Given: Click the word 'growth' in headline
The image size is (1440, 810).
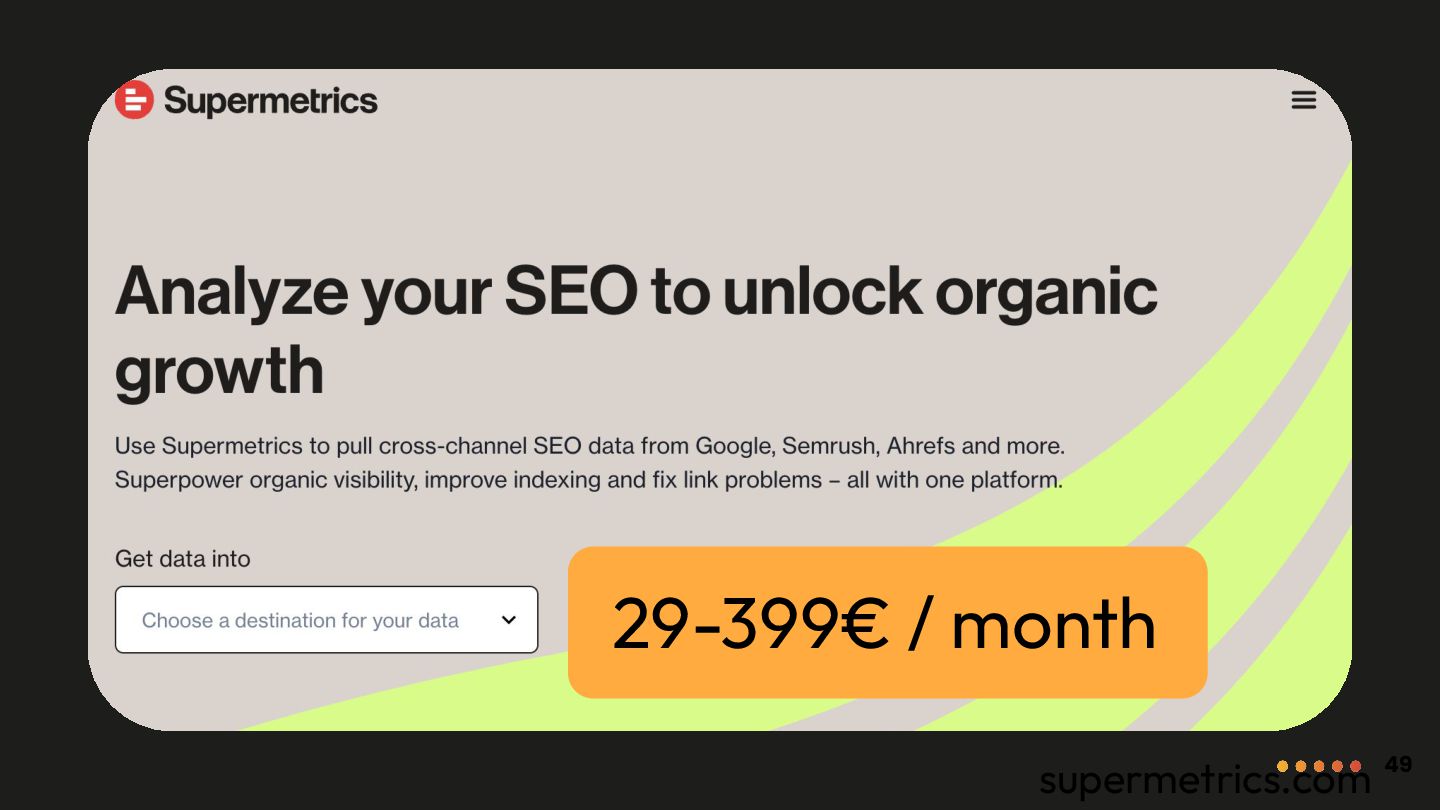Looking at the screenshot, I should (x=219, y=370).
